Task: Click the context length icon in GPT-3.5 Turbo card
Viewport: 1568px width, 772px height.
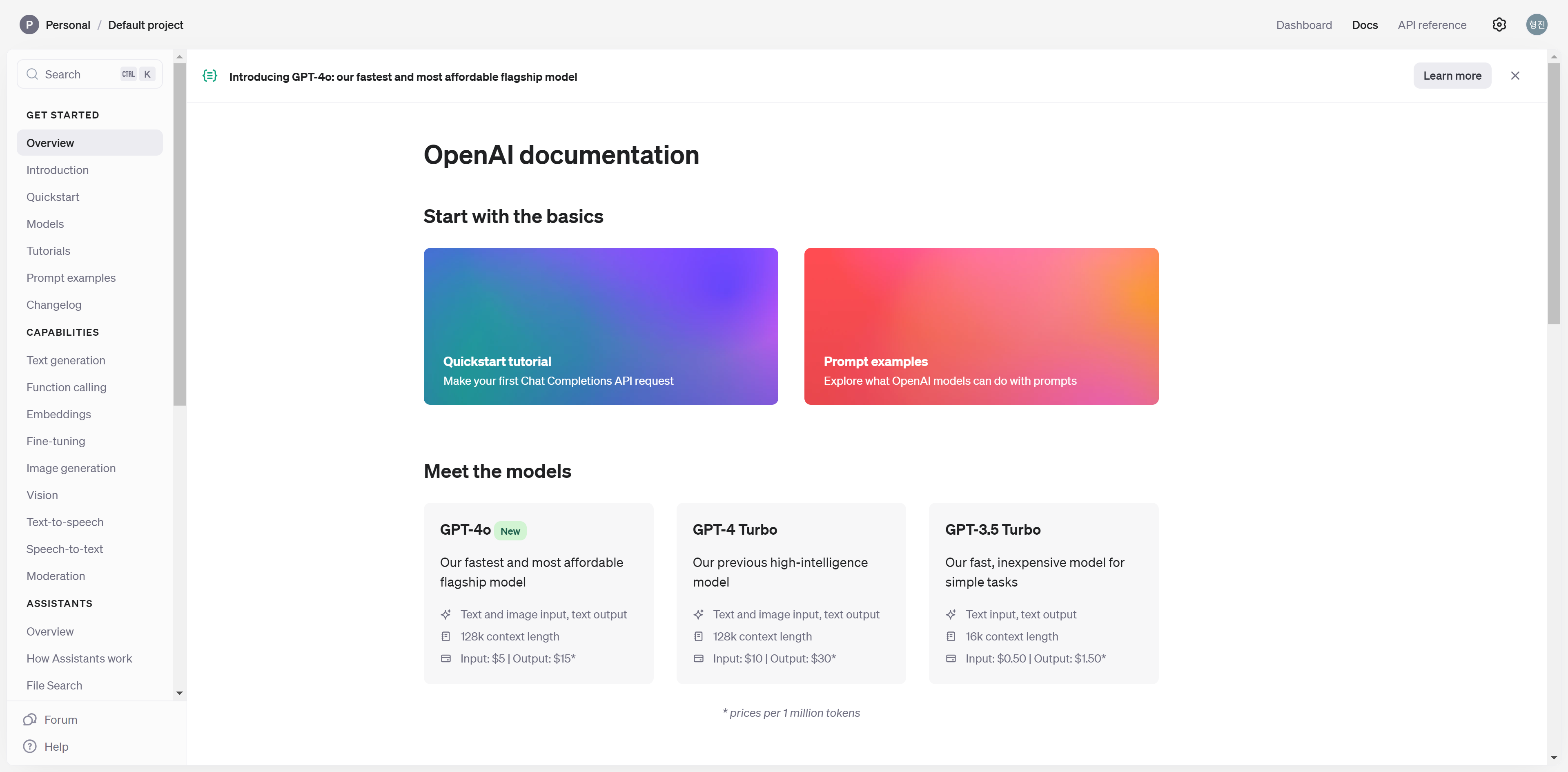Action: pyautogui.click(x=951, y=636)
